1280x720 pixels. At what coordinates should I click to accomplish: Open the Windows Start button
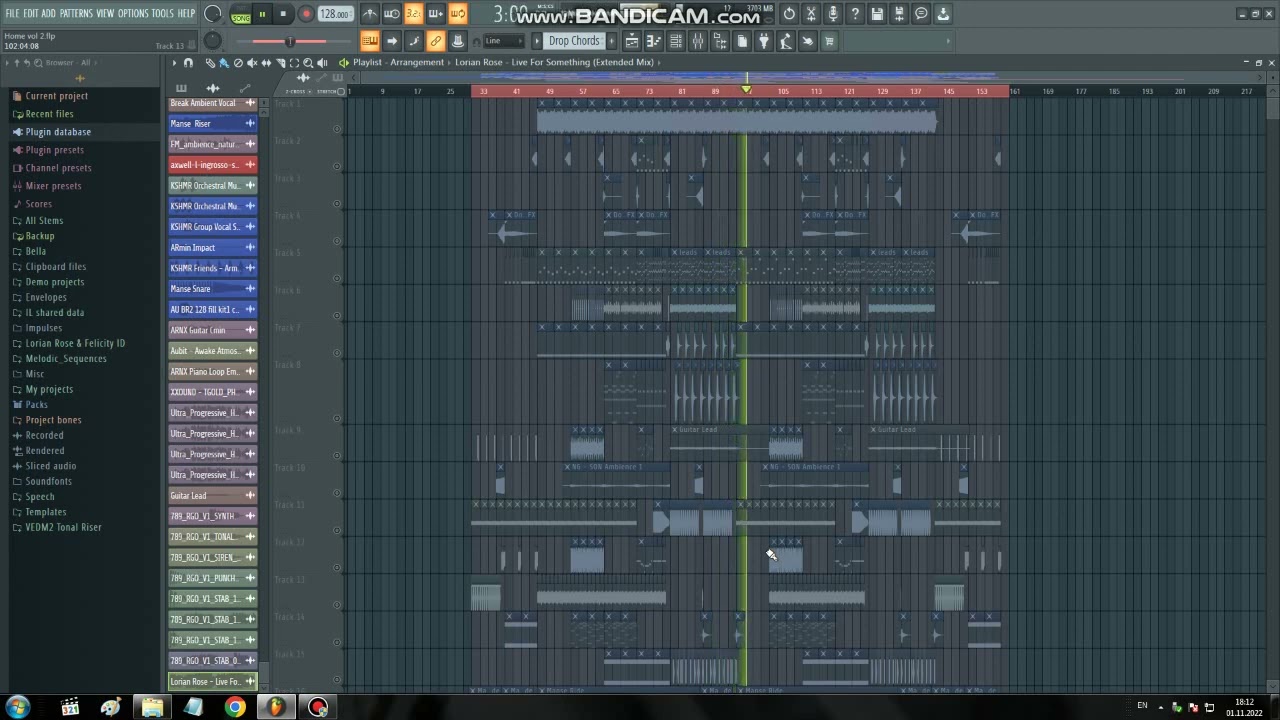(x=17, y=707)
